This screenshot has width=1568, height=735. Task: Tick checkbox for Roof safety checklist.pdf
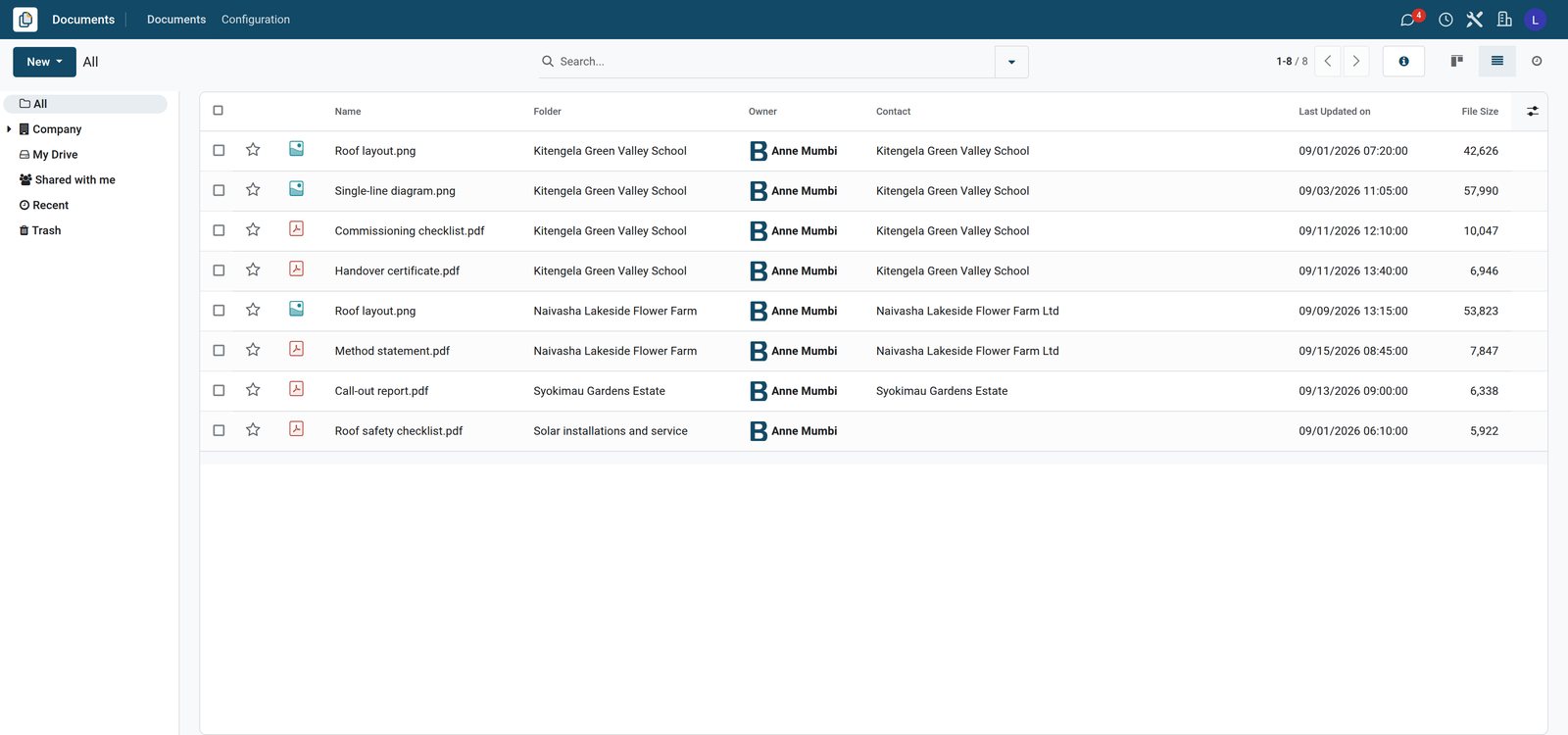coord(219,430)
